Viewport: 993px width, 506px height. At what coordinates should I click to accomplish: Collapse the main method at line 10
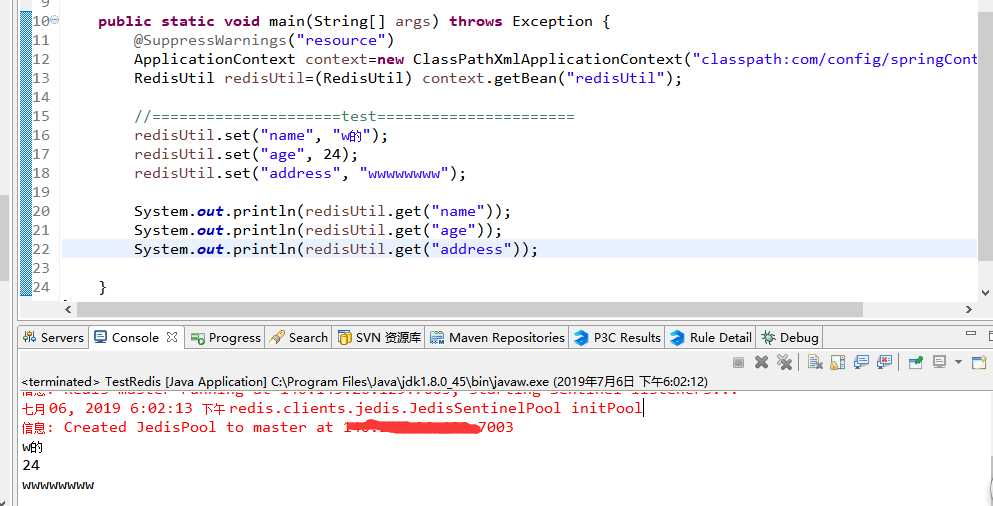(54, 21)
